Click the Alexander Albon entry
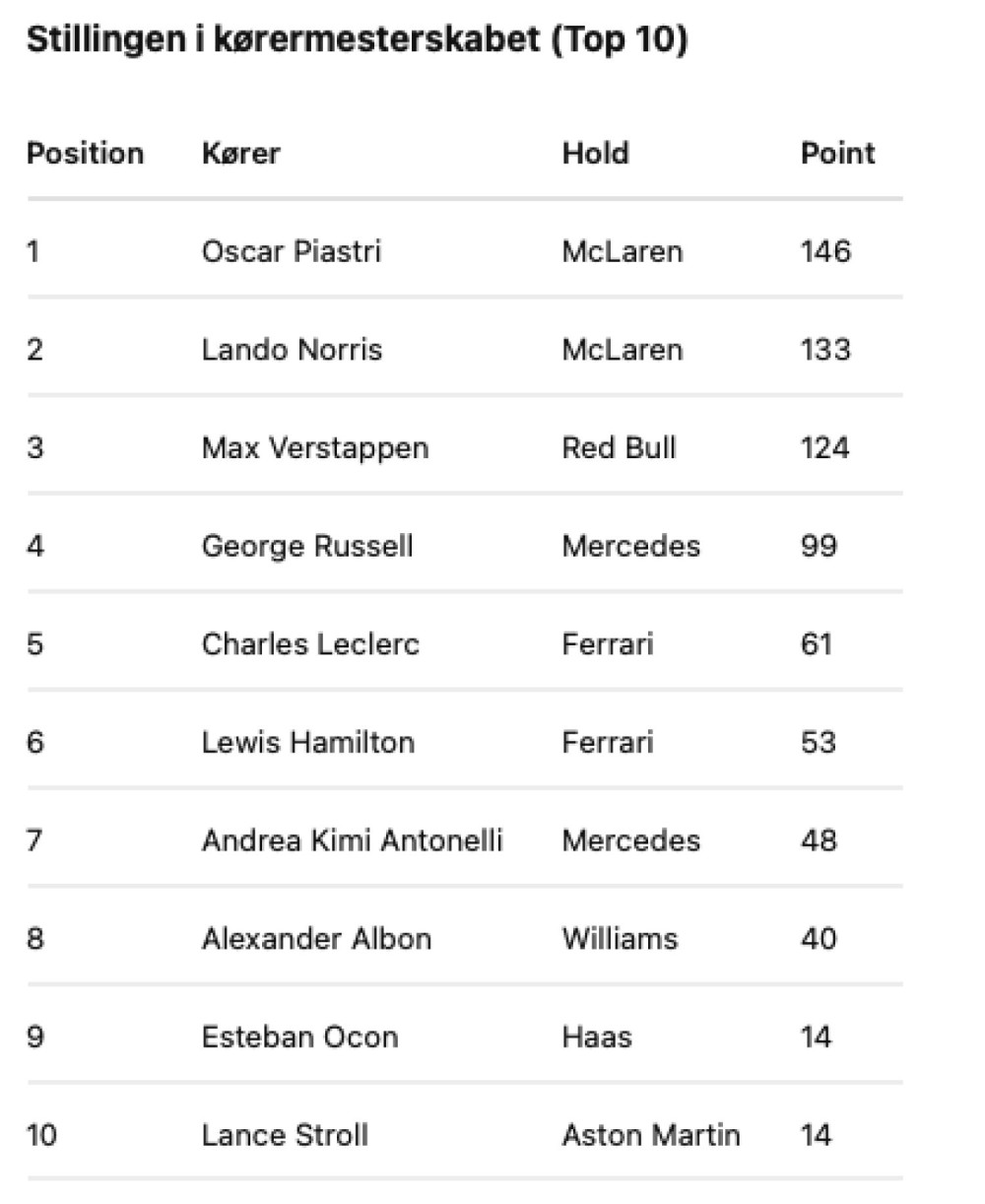The height and width of the screenshot is (1204, 985). click(316, 938)
